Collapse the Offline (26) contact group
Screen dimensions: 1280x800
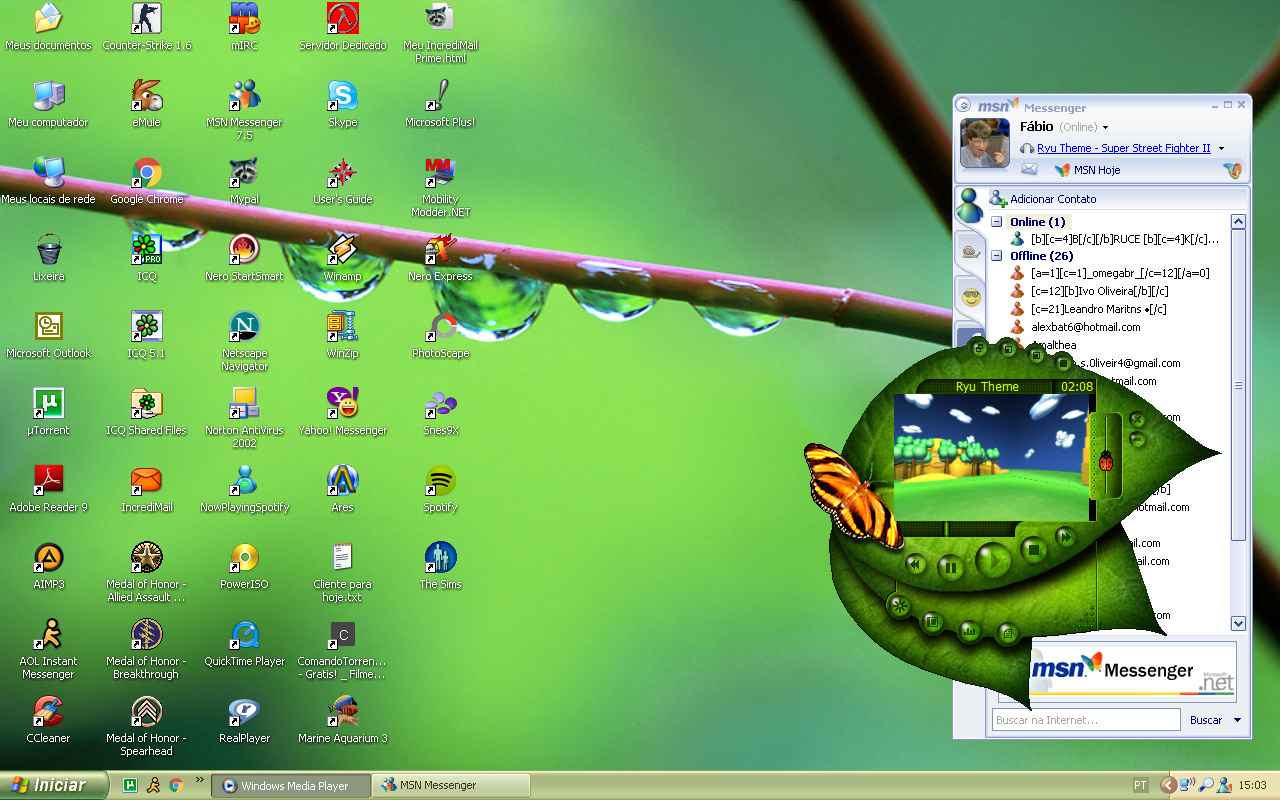pos(996,256)
